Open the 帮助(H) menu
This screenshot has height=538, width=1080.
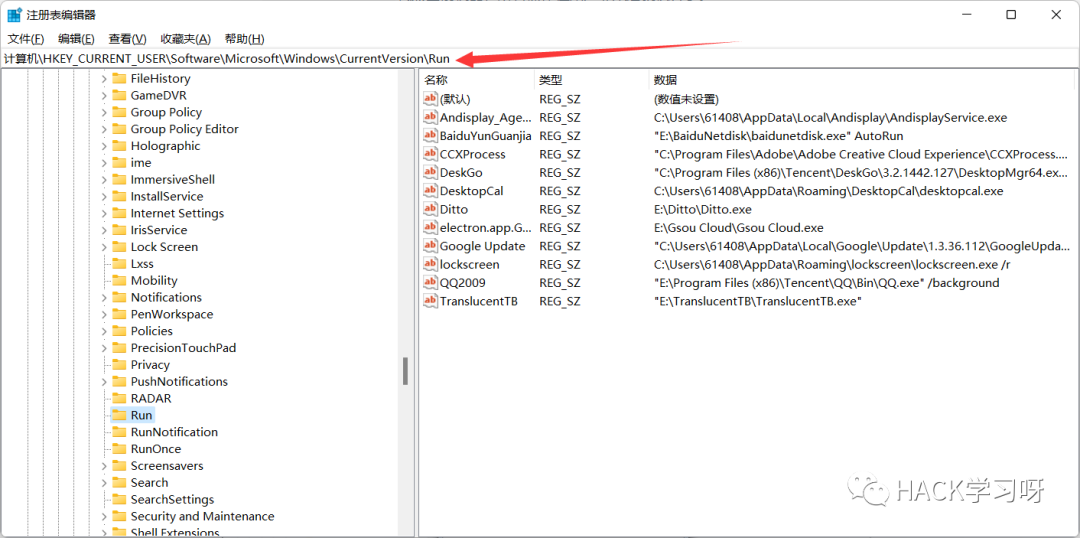[245, 39]
